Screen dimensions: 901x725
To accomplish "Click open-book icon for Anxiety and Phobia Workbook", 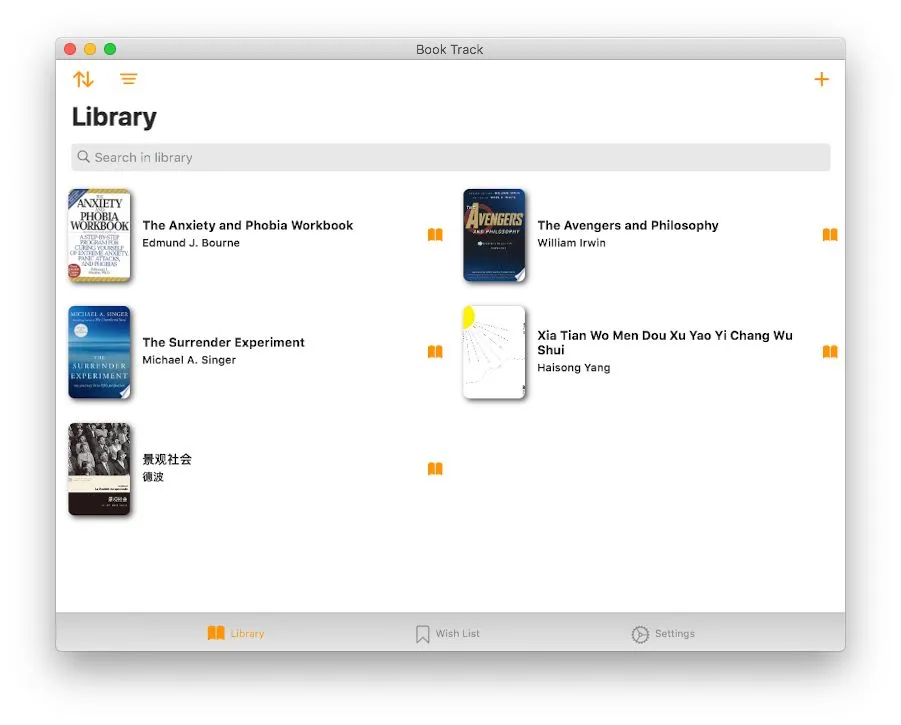I will click(x=435, y=234).
